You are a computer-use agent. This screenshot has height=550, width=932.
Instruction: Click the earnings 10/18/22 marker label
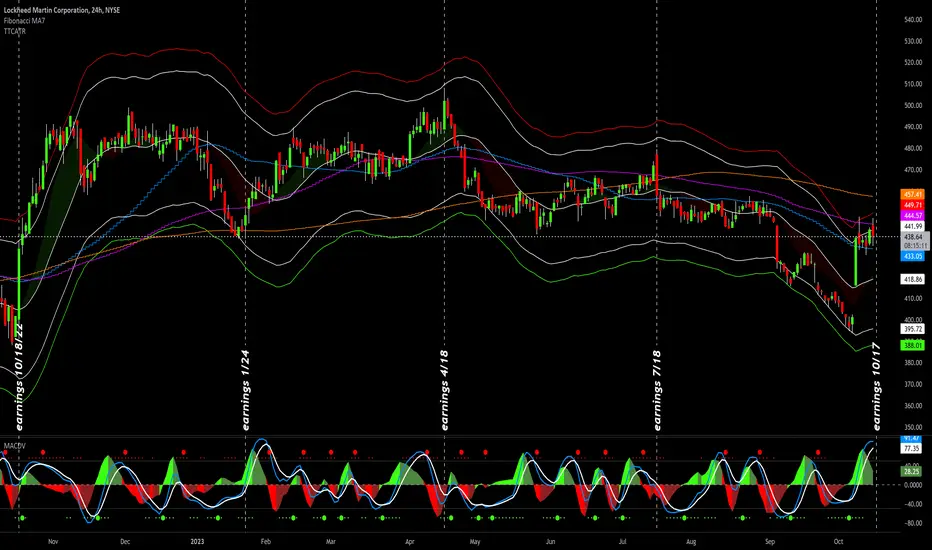(19, 376)
